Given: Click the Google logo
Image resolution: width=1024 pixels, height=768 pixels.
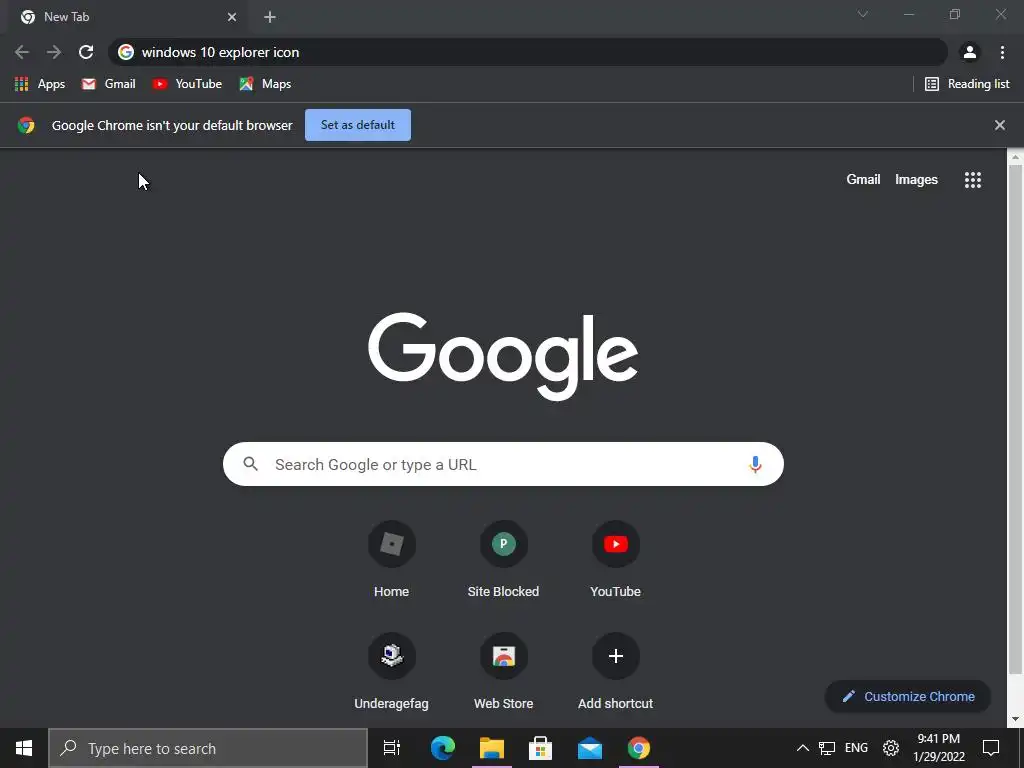Looking at the screenshot, I should [x=503, y=356].
